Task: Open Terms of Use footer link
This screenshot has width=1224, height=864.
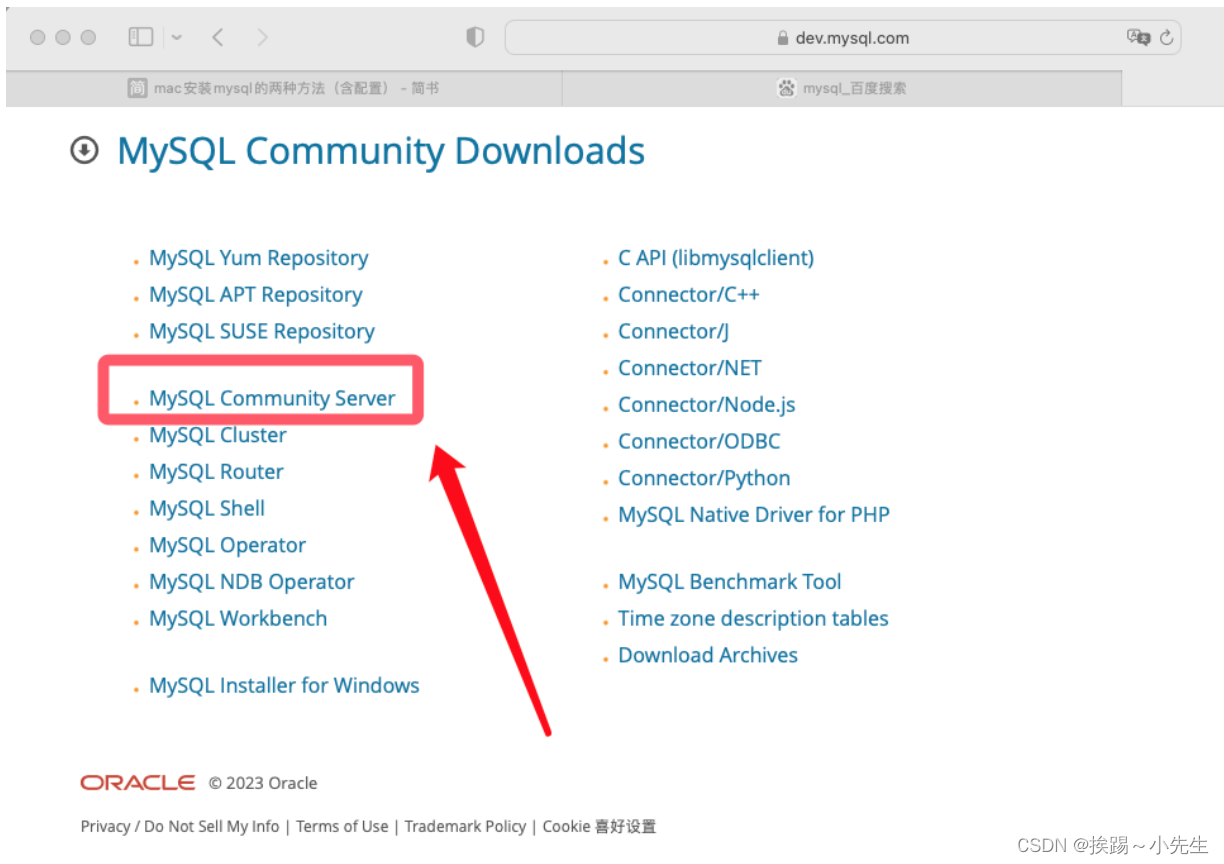Action: pyautogui.click(x=342, y=827)
